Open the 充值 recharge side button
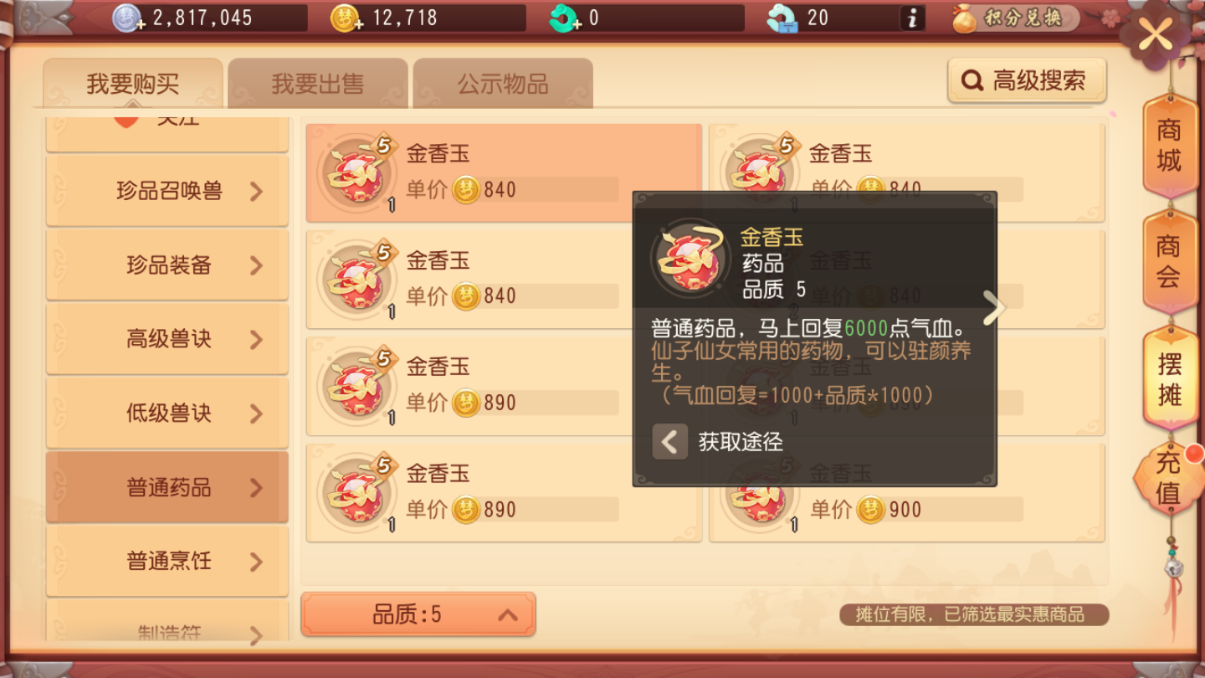Viewport: 1205px width, 678px height. (x=1168, y=477)
